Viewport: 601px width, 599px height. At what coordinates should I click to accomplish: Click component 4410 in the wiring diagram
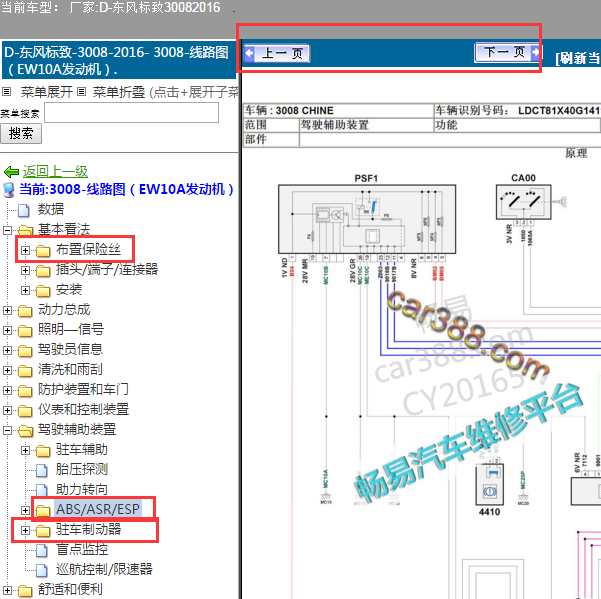[489, 484]
